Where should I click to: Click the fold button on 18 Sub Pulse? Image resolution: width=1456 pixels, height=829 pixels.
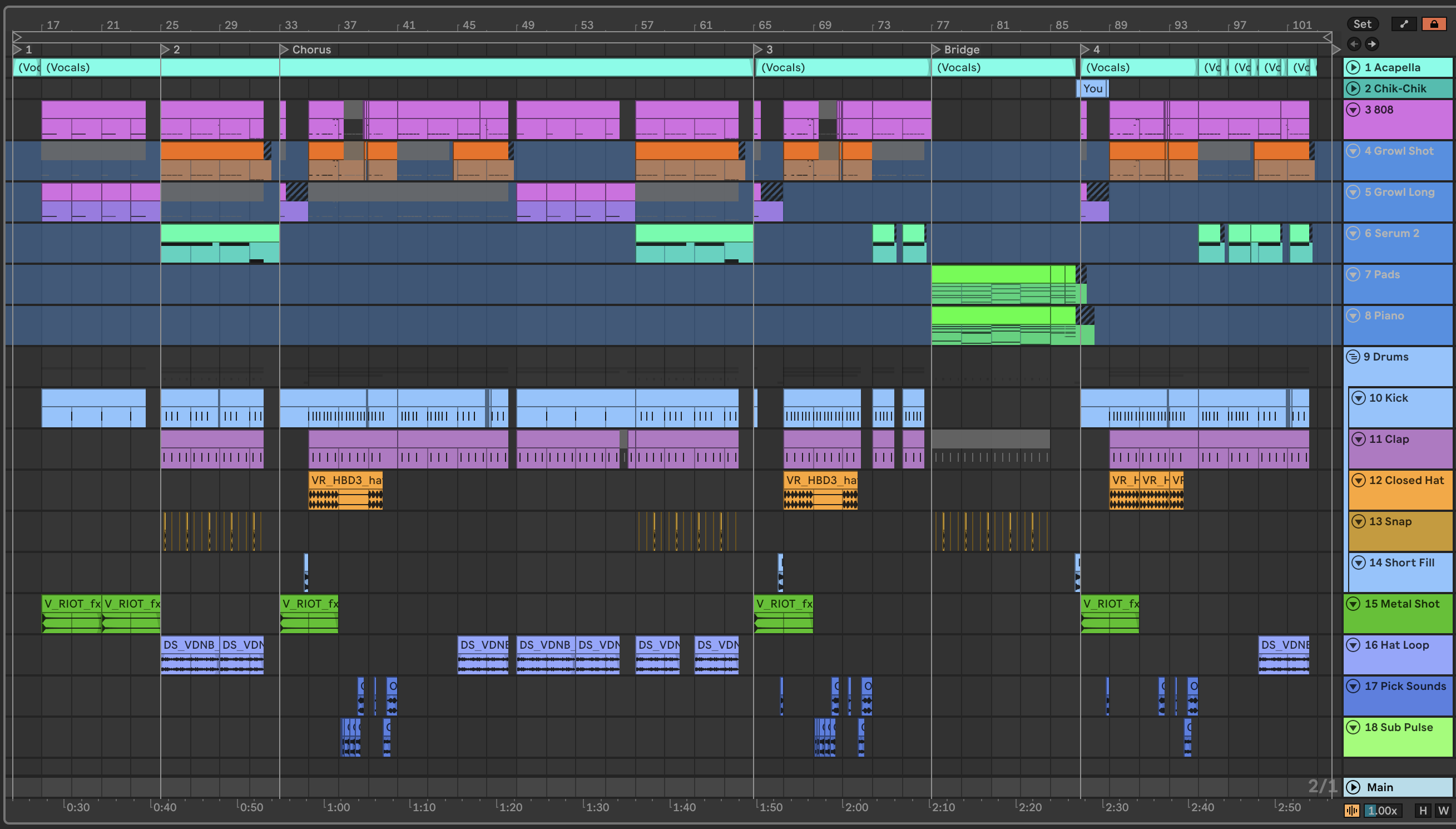[1353, 727]
